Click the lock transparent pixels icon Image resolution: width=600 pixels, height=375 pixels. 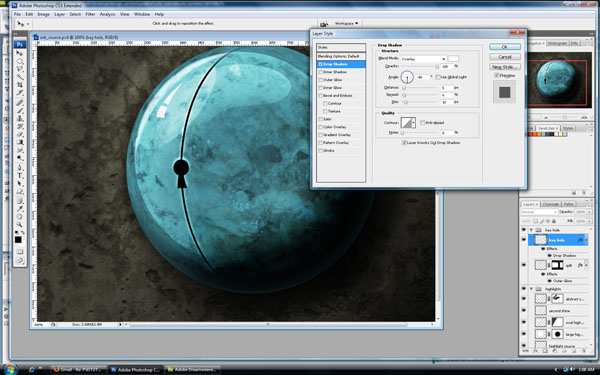[x=536, y=221]
